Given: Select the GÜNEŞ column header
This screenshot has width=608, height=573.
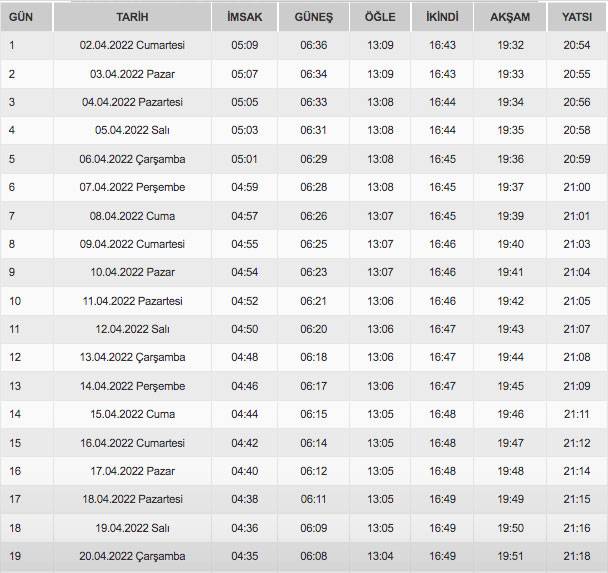Looking at the screenshot, I should click(x=313, y=17).
